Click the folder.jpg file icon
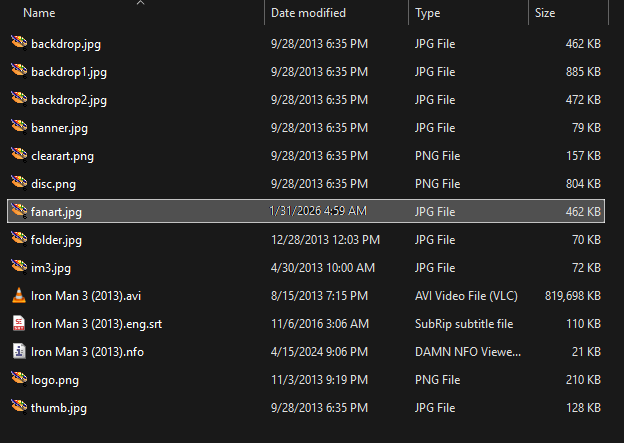 click(x=19, y=239)
